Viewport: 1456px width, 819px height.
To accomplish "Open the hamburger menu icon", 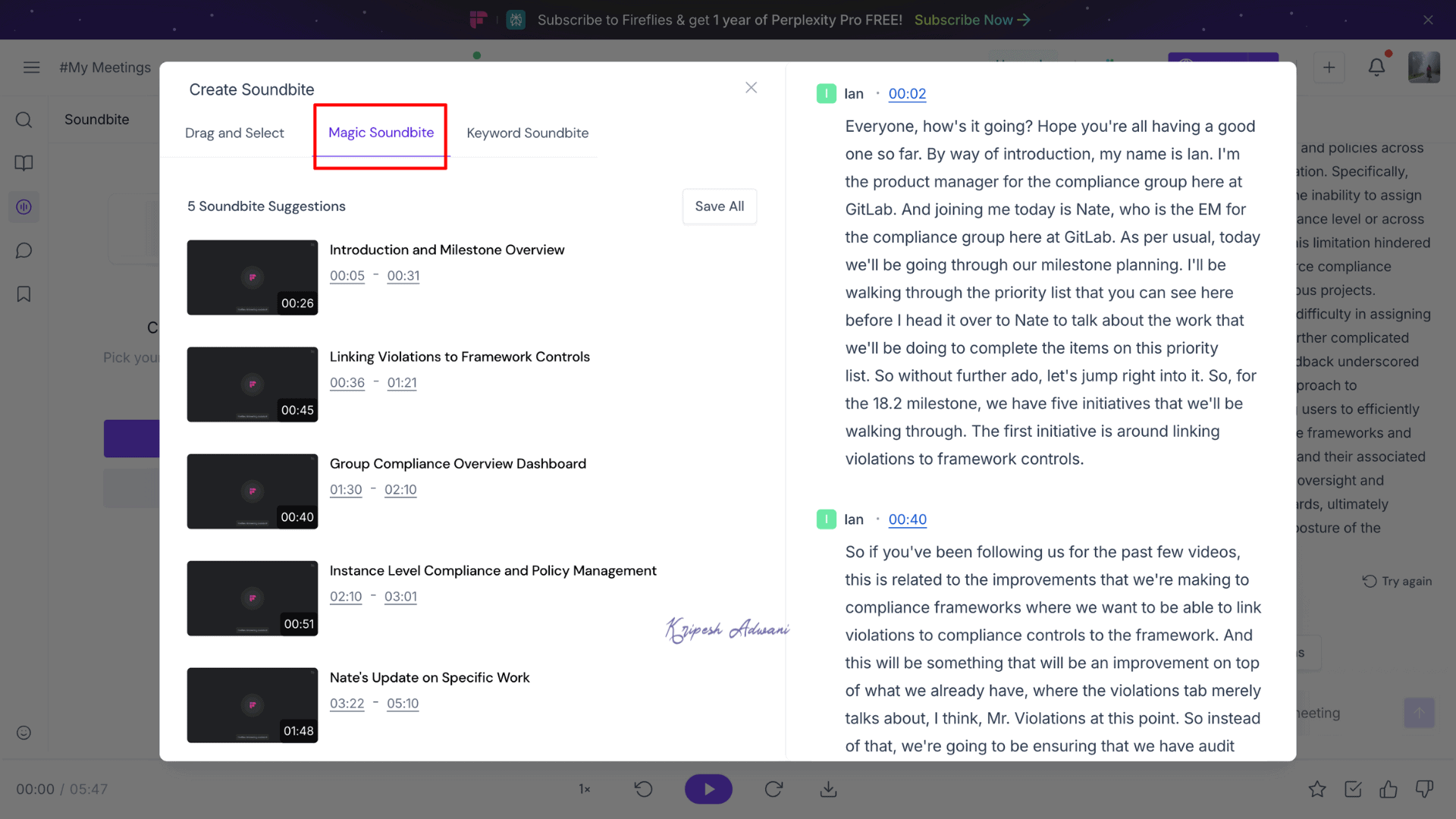I will click(31, 67).
